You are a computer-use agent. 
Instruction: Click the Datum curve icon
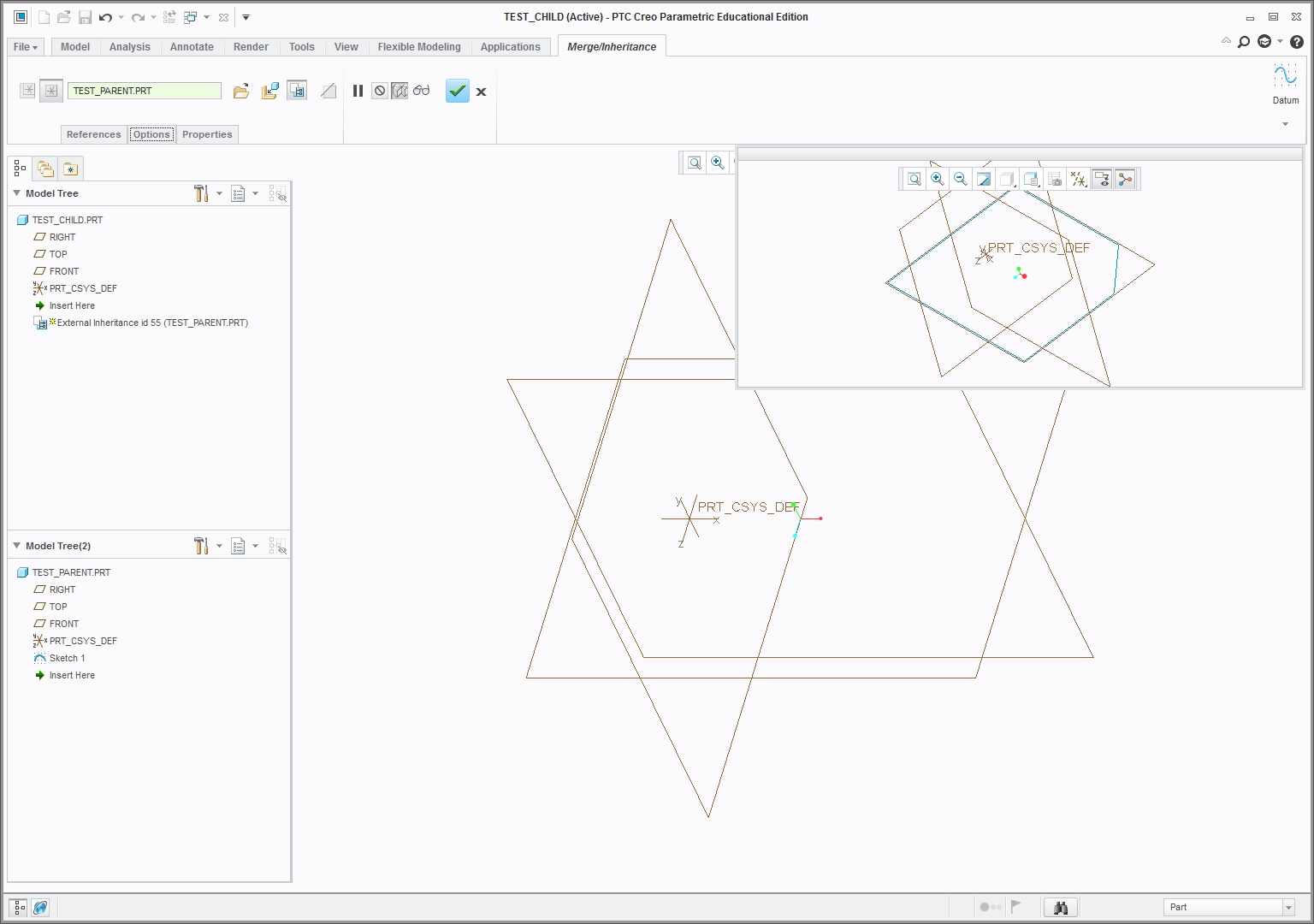[1285, 76]
